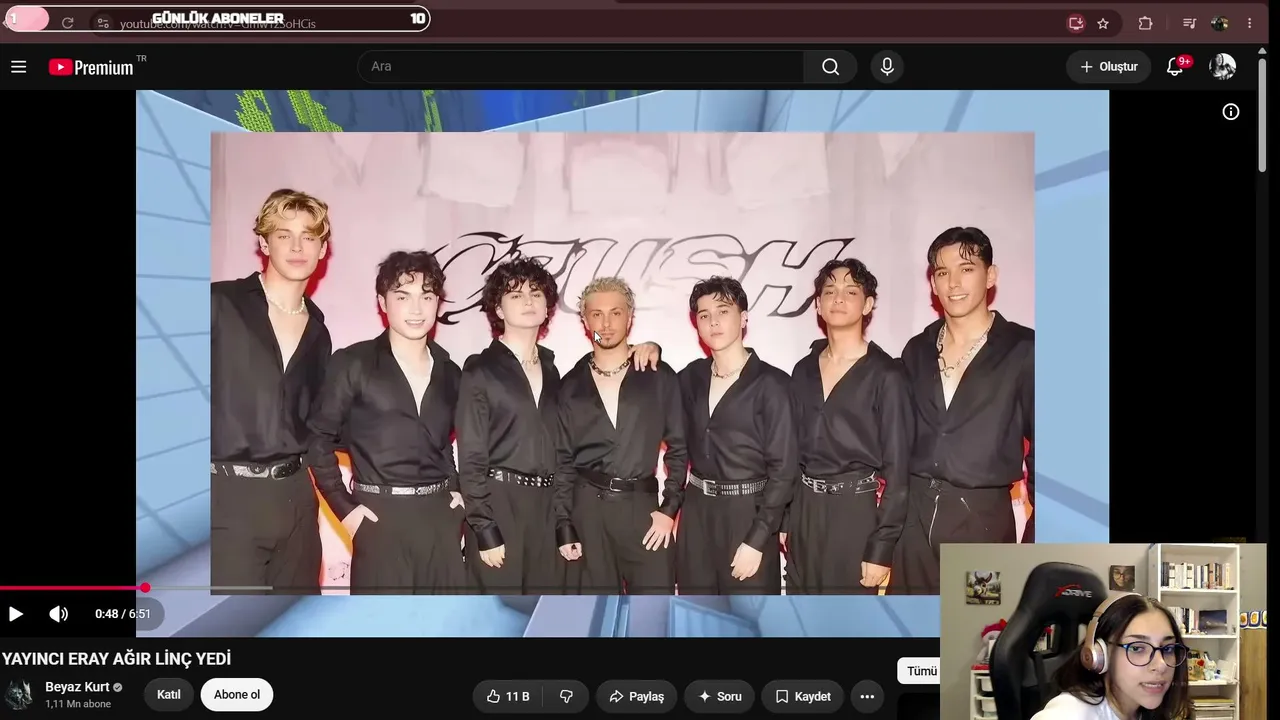Open the notifications bell

(x=1176, y=67)
